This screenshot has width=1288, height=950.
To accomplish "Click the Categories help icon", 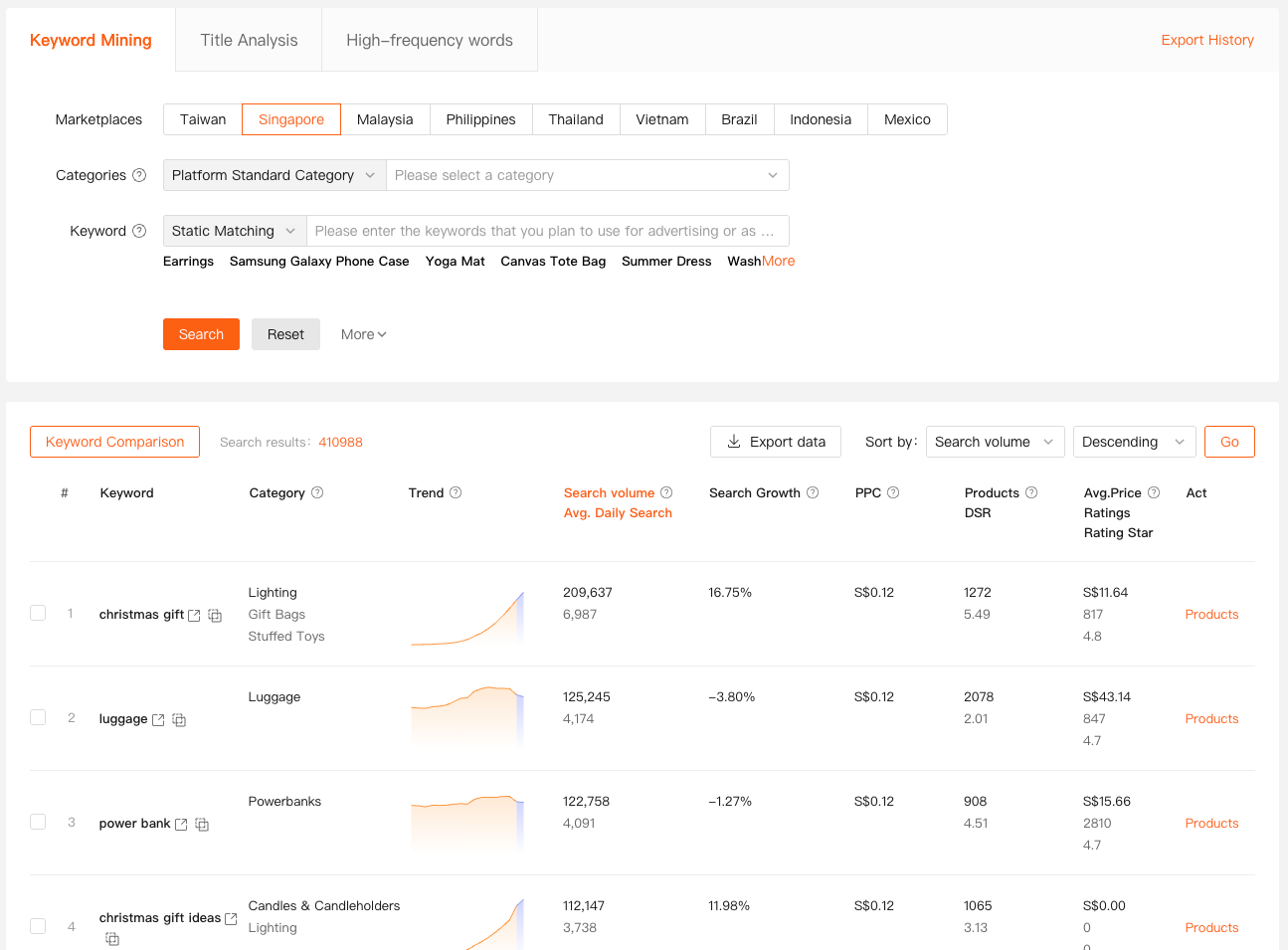I will [139, 175].
